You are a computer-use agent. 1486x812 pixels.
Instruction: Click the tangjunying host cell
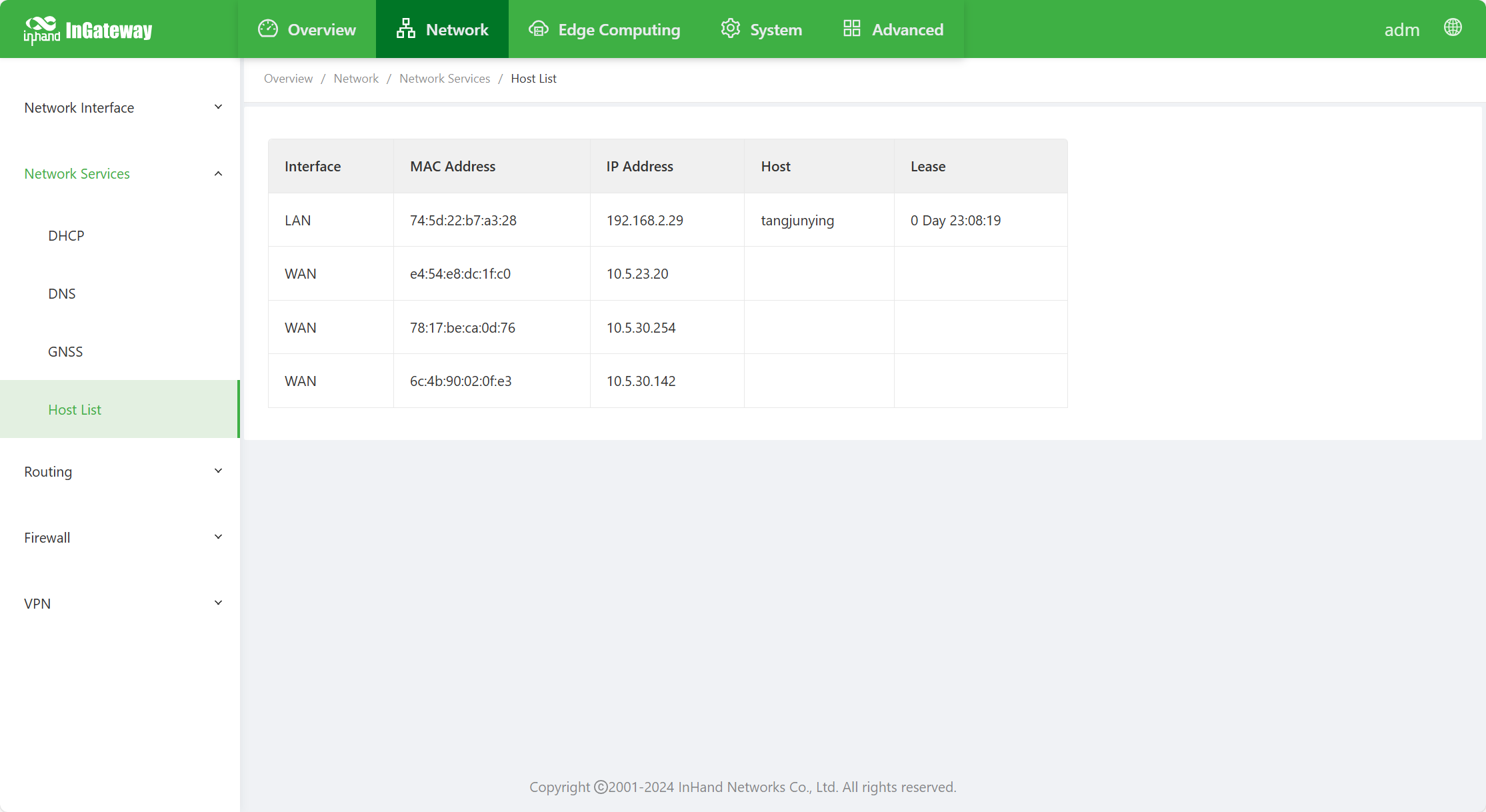[x=797, y=221]
